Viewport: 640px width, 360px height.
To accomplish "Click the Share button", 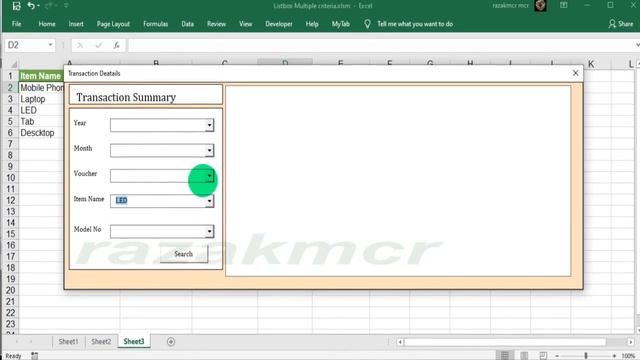I will point(620,24).
